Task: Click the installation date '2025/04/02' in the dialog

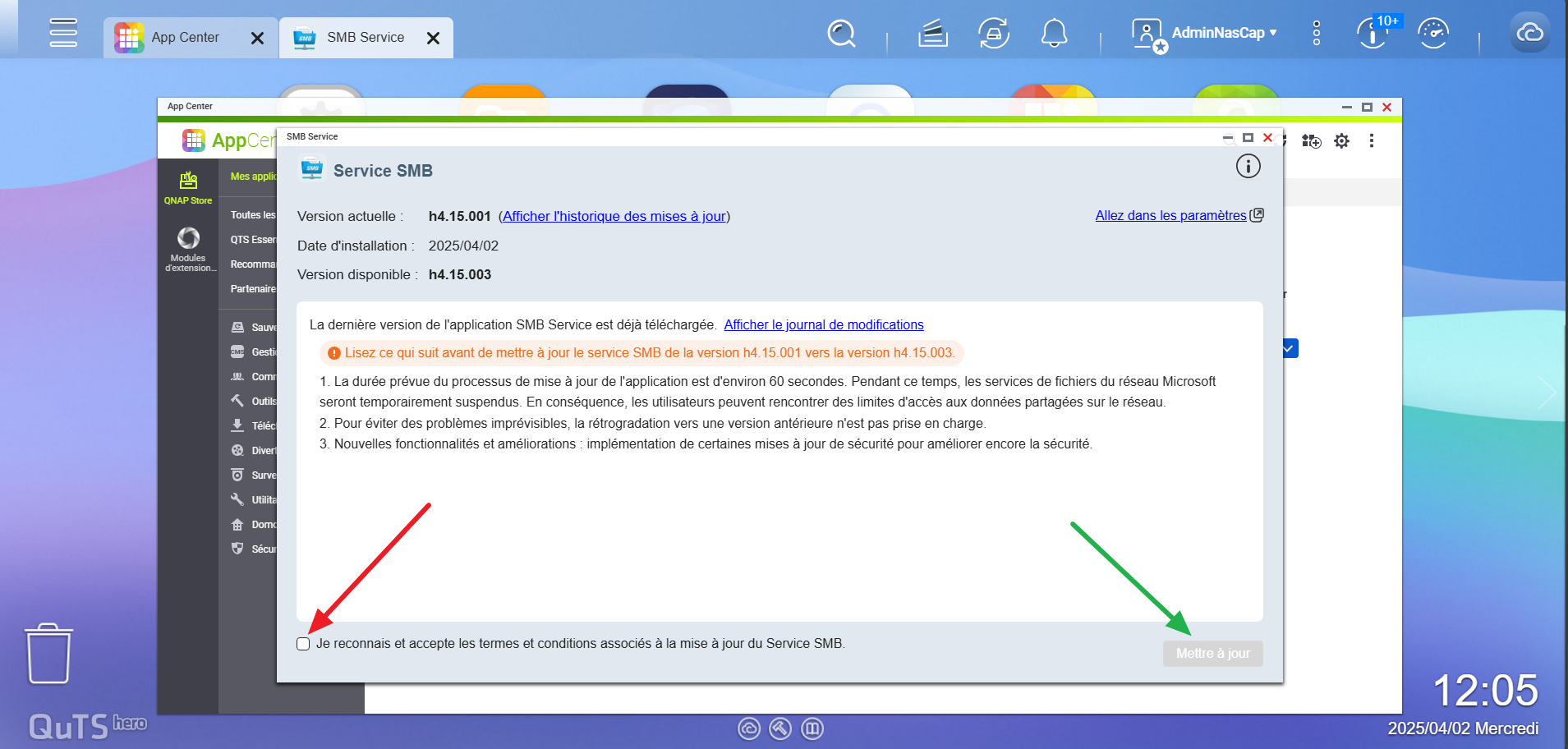Action: [x=463, y=246]
